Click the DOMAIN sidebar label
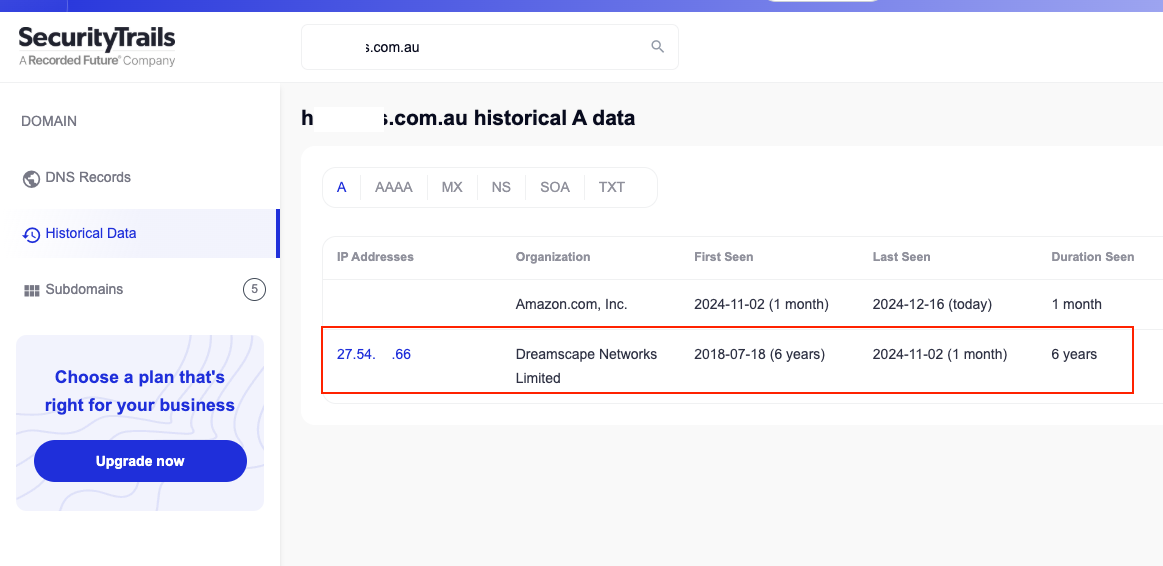This screenshot has width=1163, height=566. tap(49, 122)
